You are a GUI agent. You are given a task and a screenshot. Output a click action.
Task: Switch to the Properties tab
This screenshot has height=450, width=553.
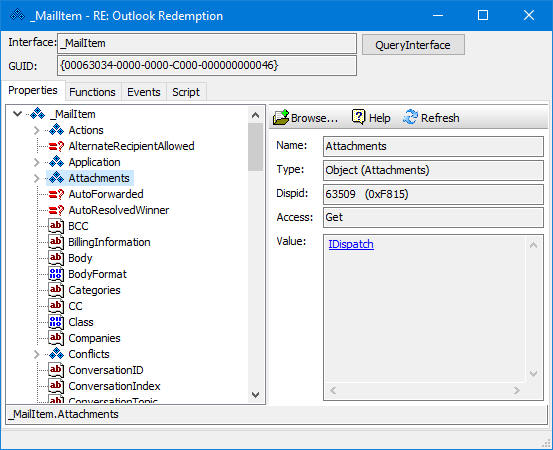pos(33,90)
